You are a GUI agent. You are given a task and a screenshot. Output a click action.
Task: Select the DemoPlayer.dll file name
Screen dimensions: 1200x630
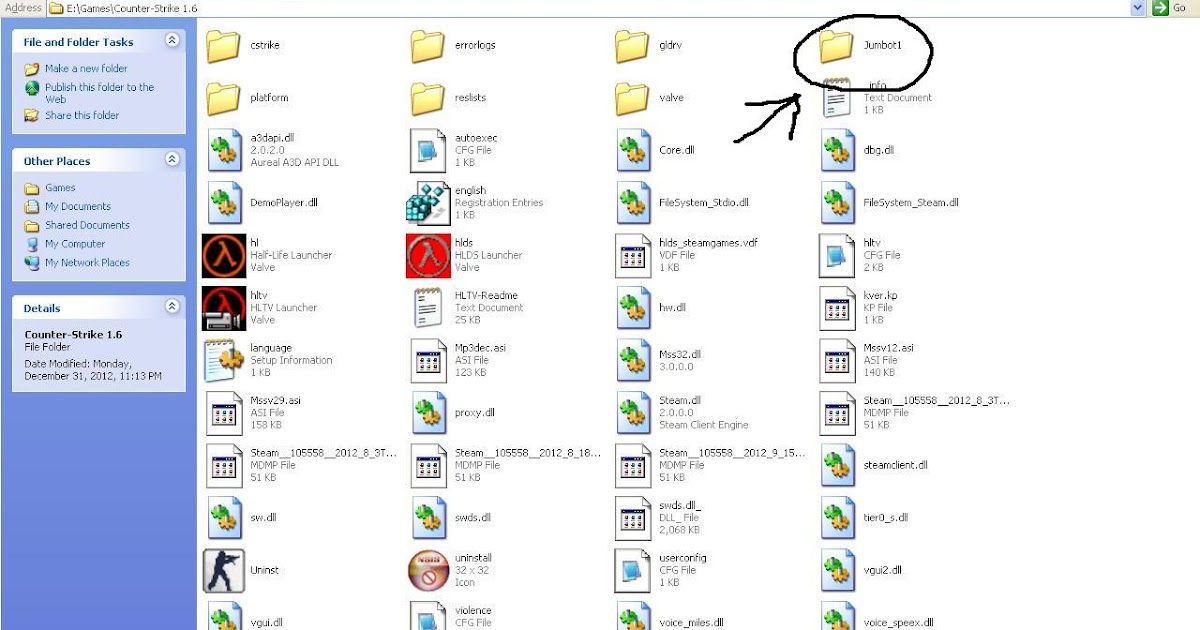point(283,203)
